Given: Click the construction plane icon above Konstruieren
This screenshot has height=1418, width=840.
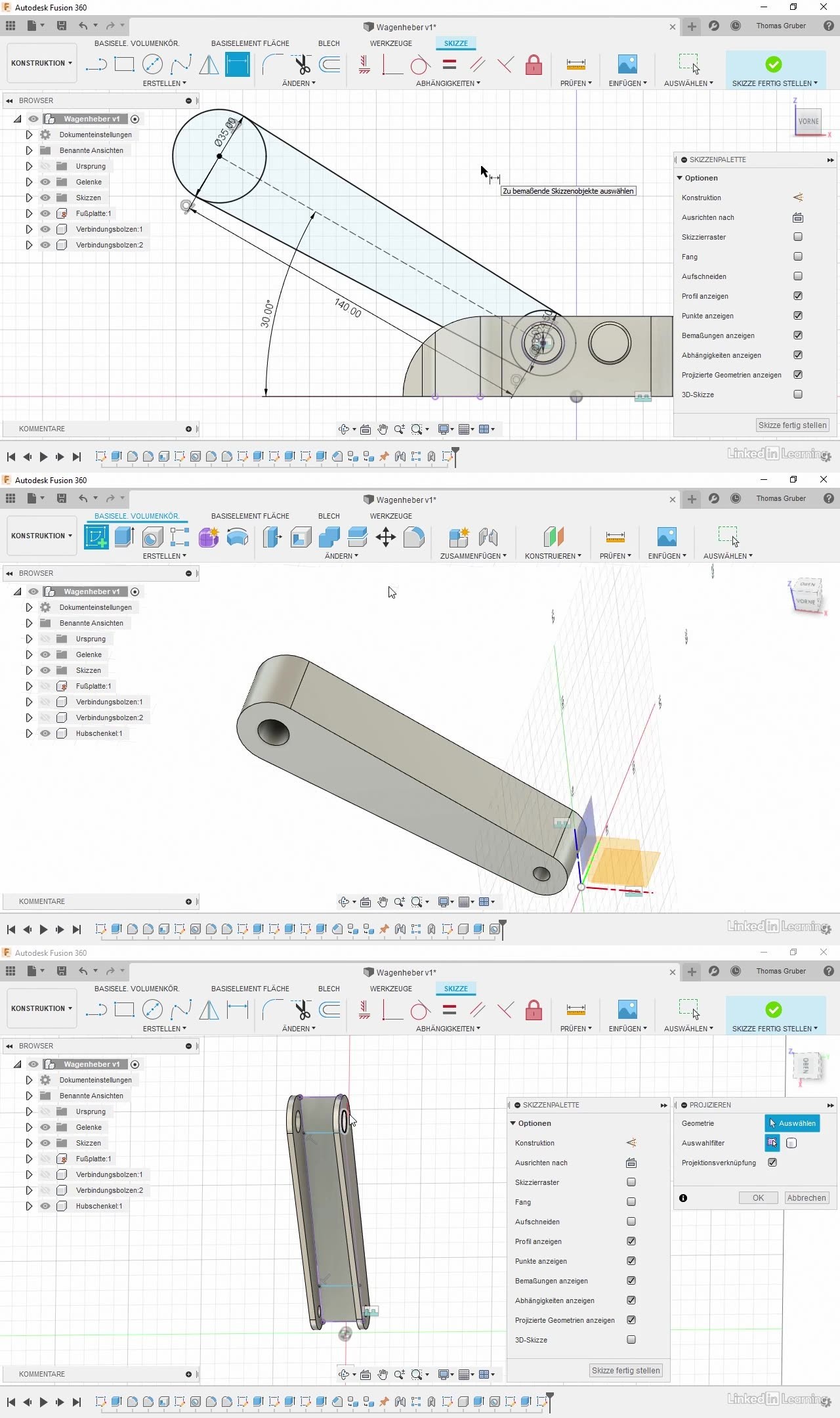Looking at the screenshot, I should tap(553, 536).
